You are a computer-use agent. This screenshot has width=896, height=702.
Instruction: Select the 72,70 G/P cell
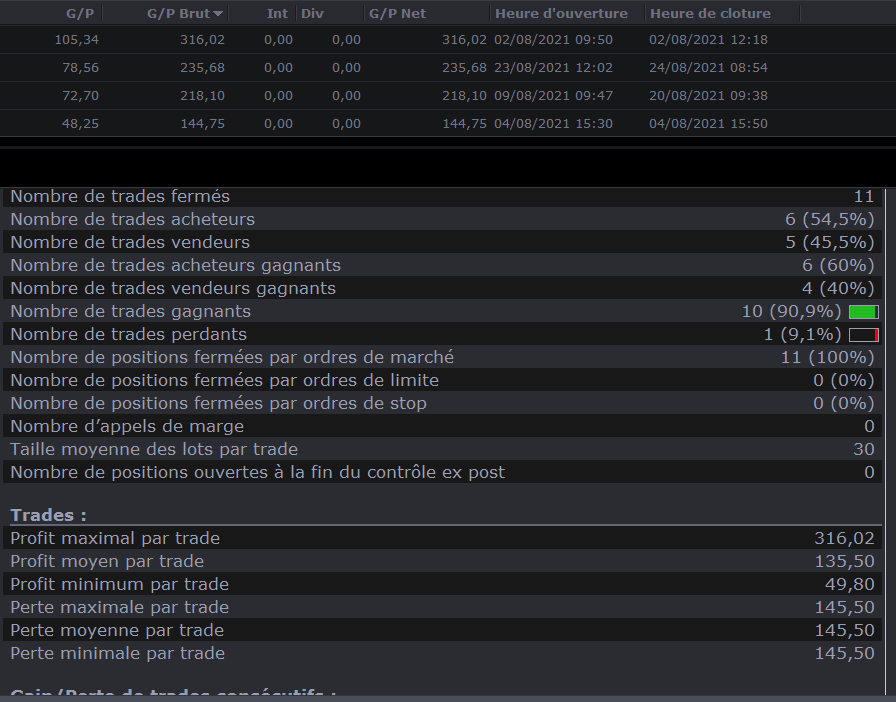pyautogui.click(x=81, y=95)
